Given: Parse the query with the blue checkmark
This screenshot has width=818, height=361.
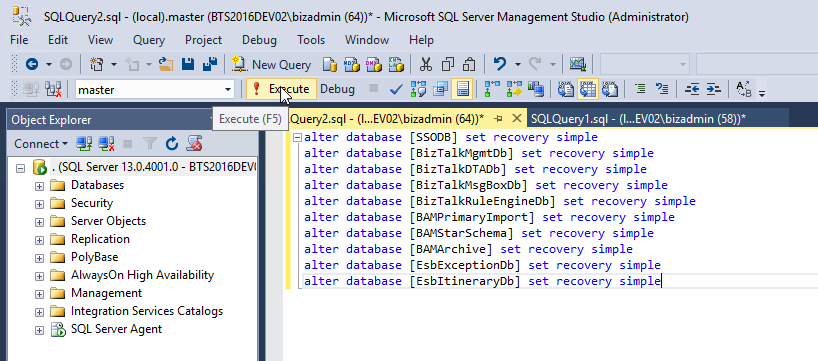Looking at the screenshot, I should coord(396,90).
